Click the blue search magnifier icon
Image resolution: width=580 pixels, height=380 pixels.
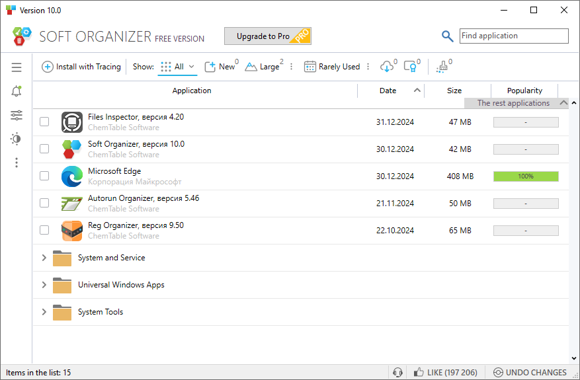pyautogui.click(x=447, y=36)
